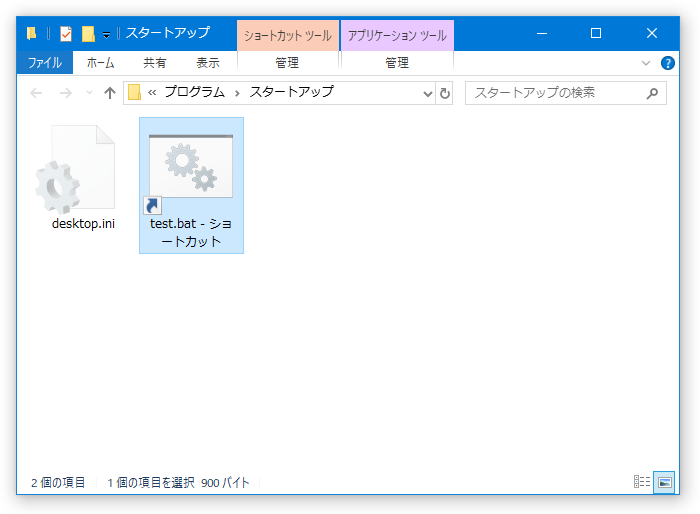The height and width of the screenshot is (514, 700).
Task: Navigate to プログラム in the address bar
Action: [x=195, y=92]
